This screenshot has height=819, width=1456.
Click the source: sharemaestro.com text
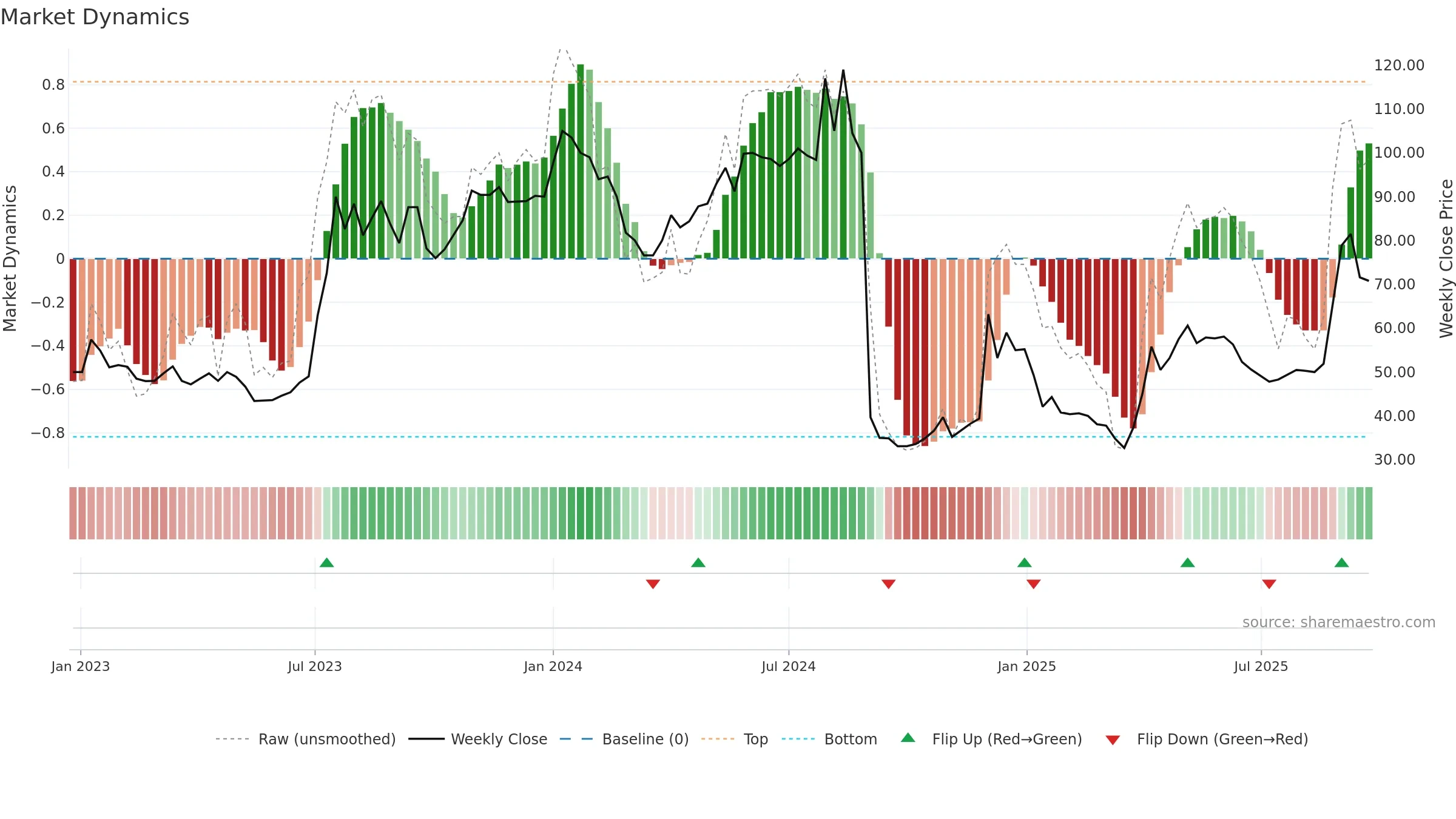[x=1339, y=622]
